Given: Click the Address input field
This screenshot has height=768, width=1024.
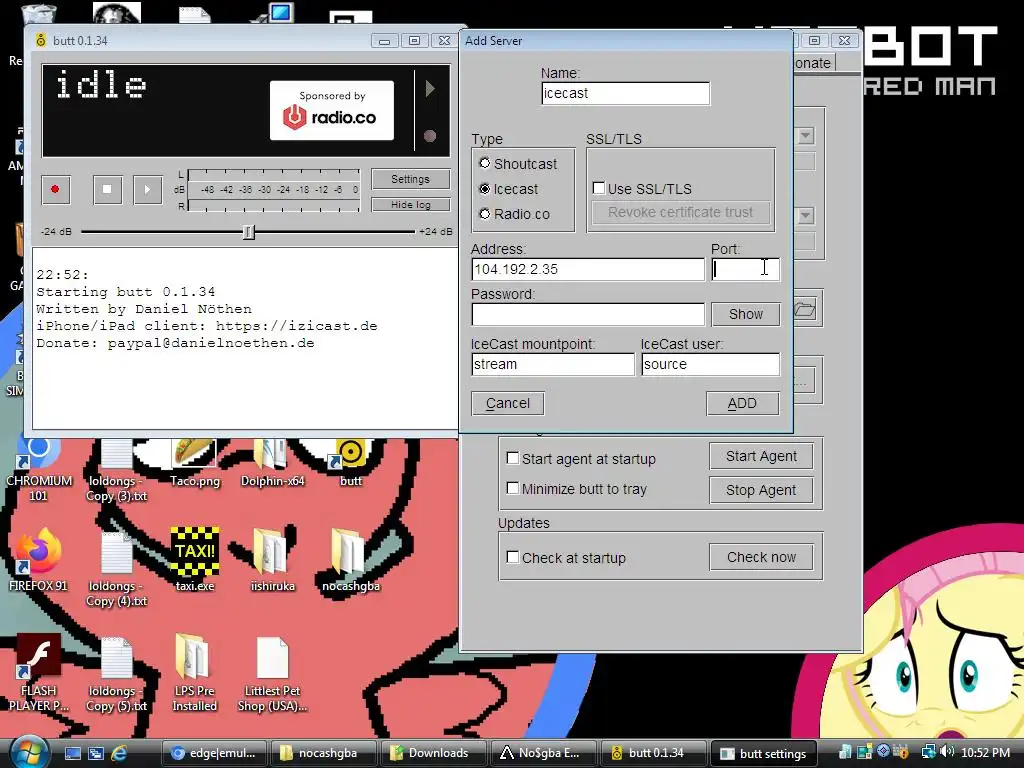Looking at the screenshot, I should pos(588,269).
